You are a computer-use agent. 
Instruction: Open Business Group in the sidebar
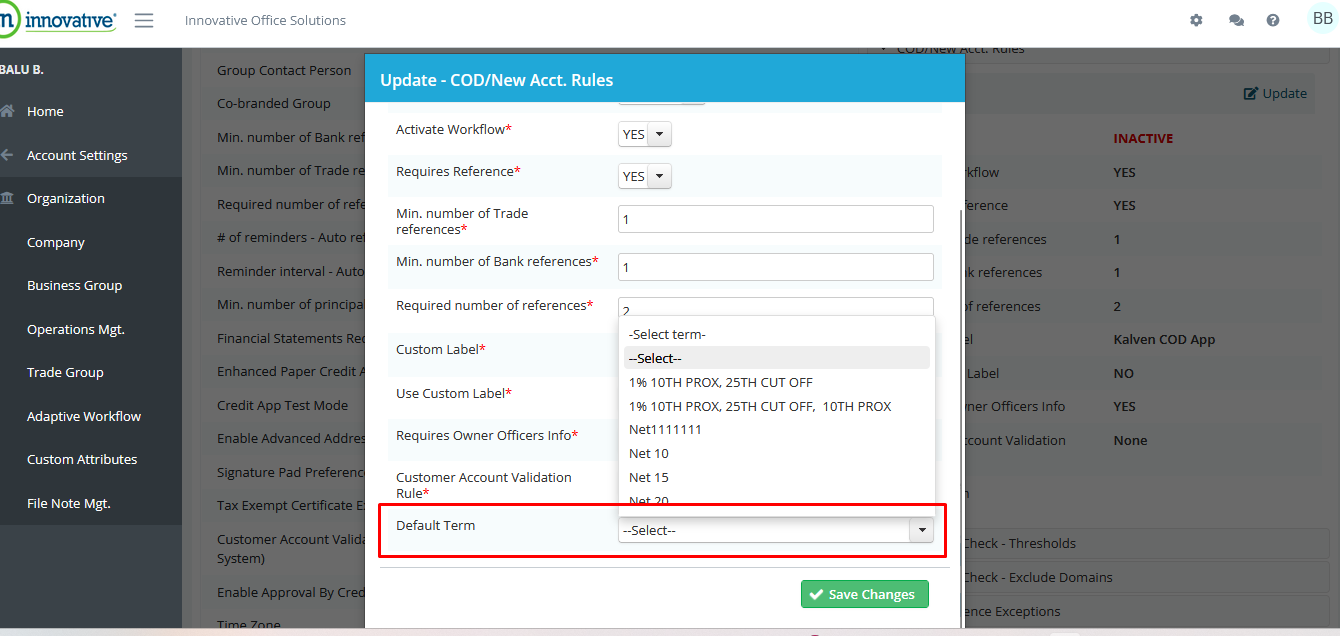(x=75, y=285)
